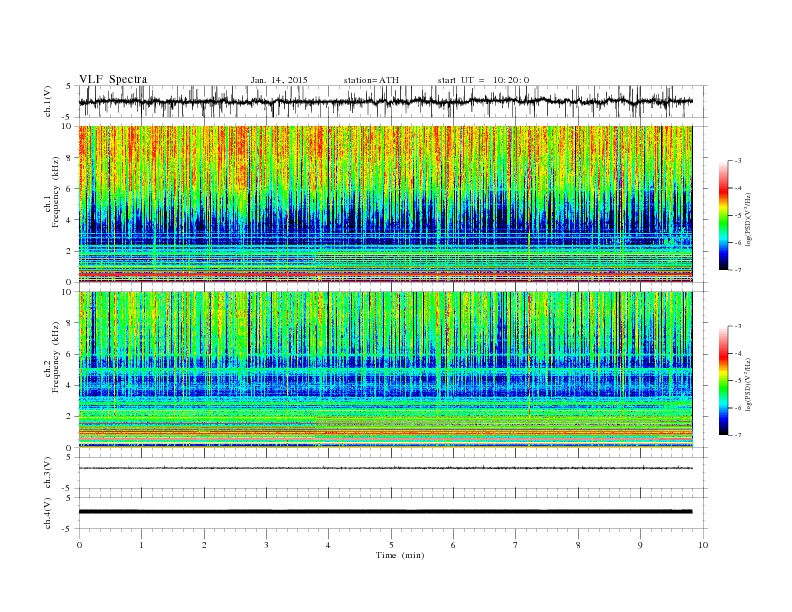Select the "Jan. 14, 2015" date label
Screen dimensions: 792x612
tap(279, 80)
